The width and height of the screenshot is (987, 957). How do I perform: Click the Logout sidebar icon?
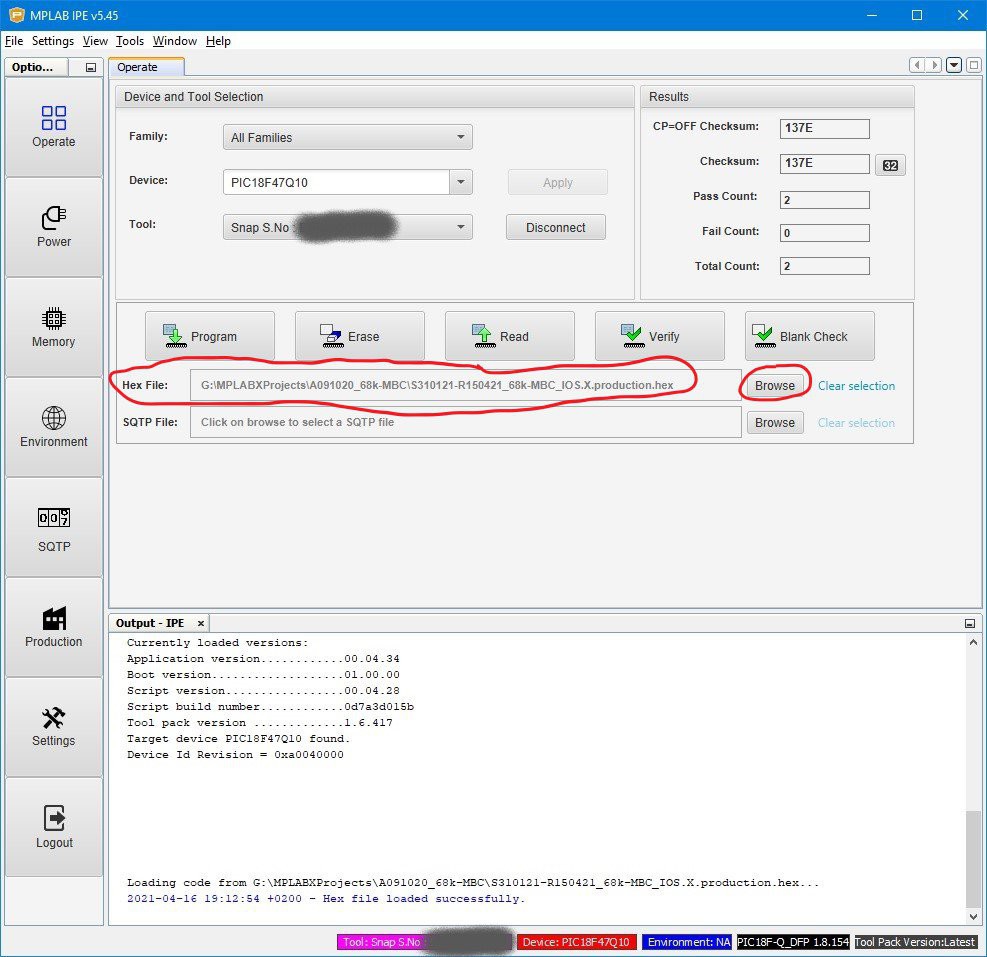[54, 827]
